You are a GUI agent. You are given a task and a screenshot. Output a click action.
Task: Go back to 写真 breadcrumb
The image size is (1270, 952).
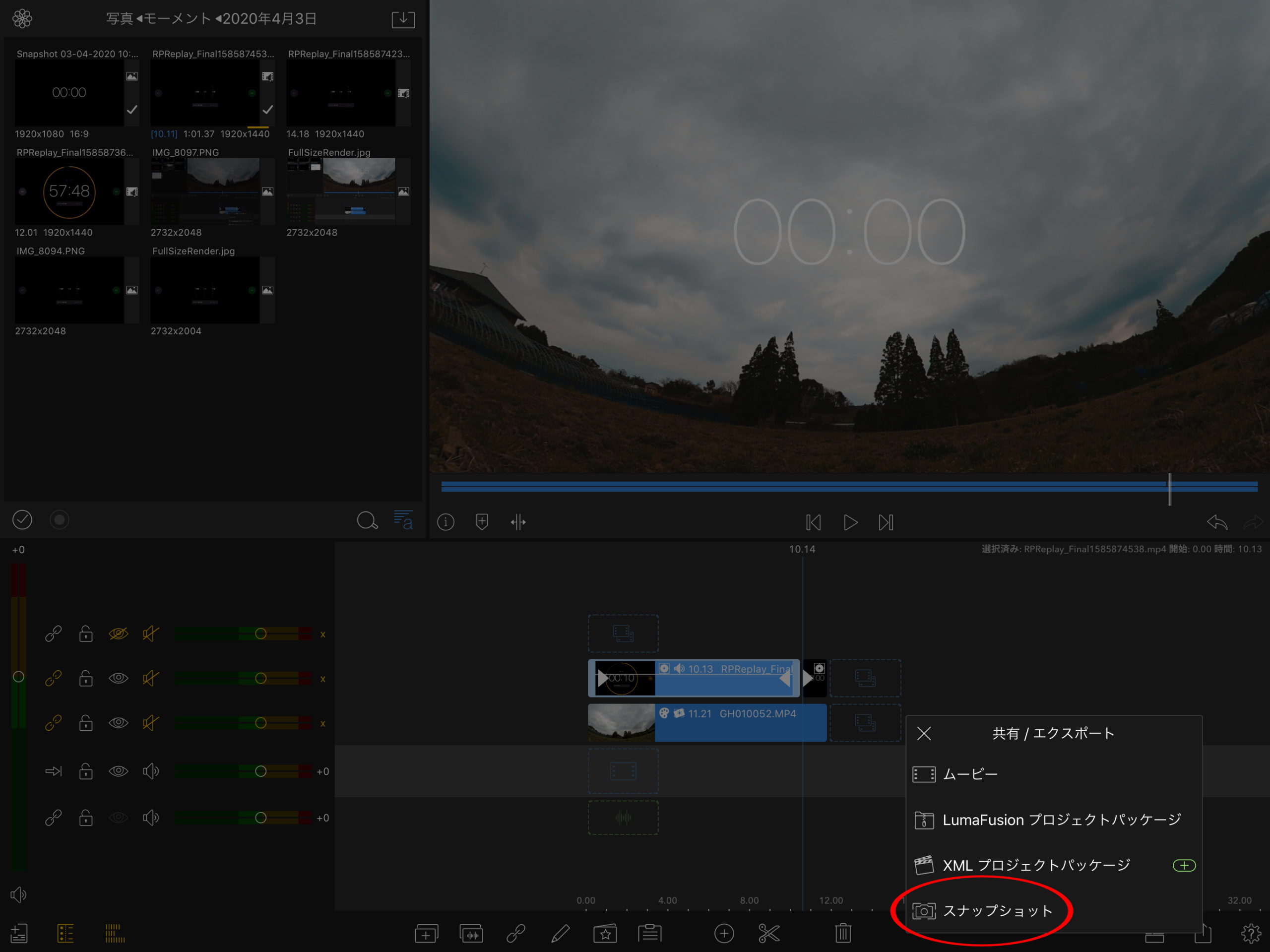click(x=120, y=19)
